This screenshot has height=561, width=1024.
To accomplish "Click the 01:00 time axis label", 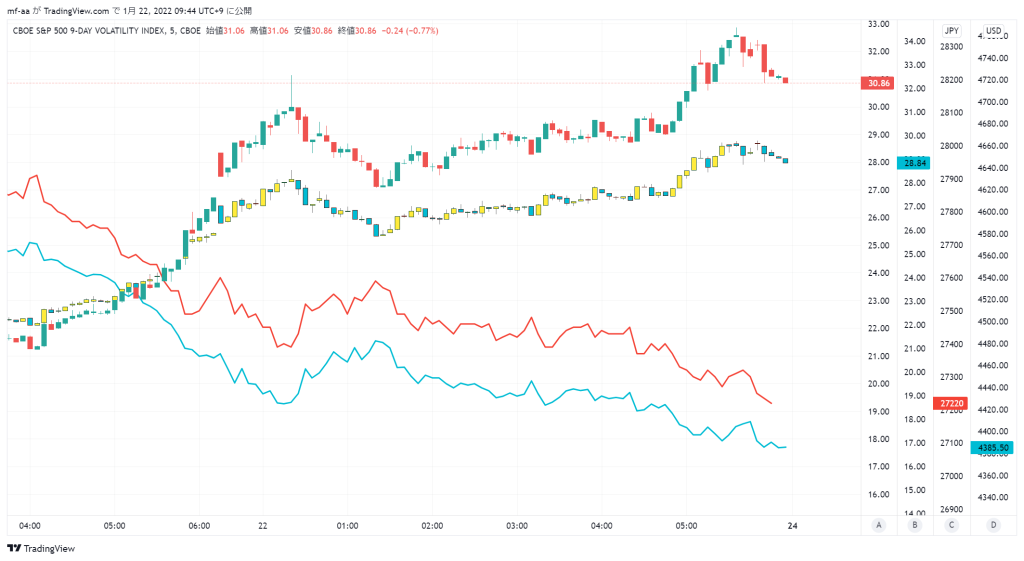I will click(x=347, y=526).
